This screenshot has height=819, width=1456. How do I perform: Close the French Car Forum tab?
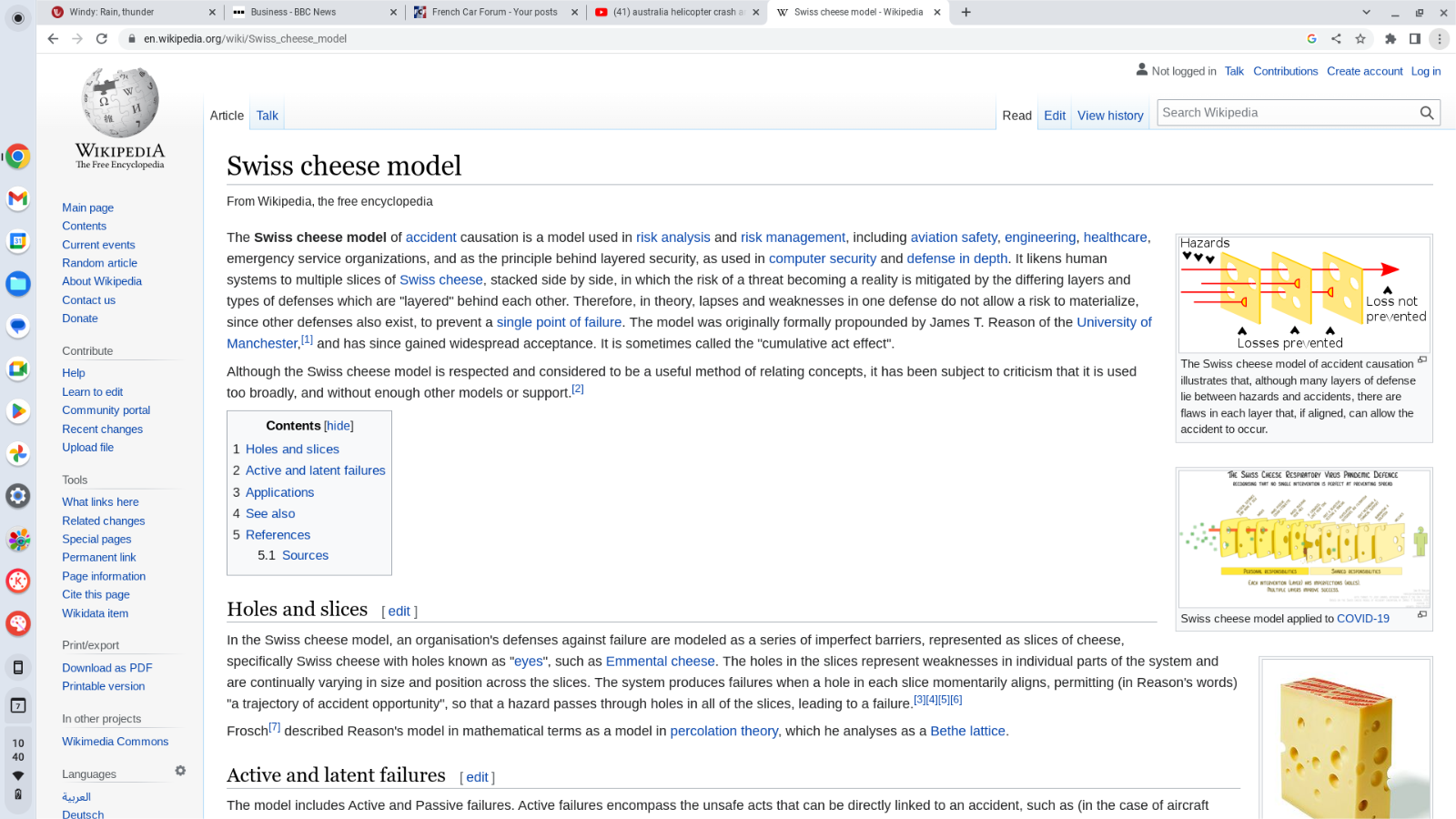tap(575, 13)
